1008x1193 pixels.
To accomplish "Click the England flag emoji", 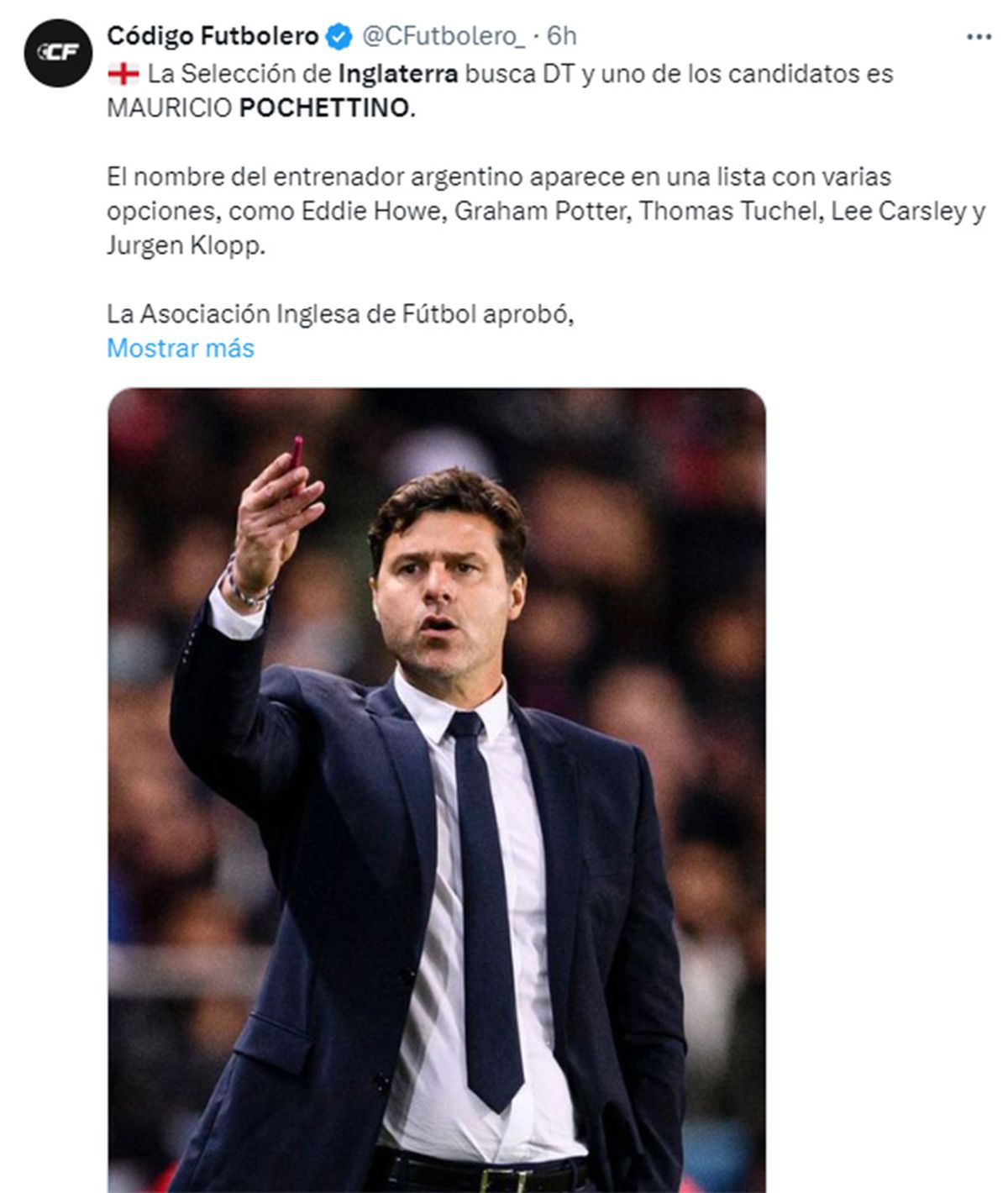I will coord(123,74).
